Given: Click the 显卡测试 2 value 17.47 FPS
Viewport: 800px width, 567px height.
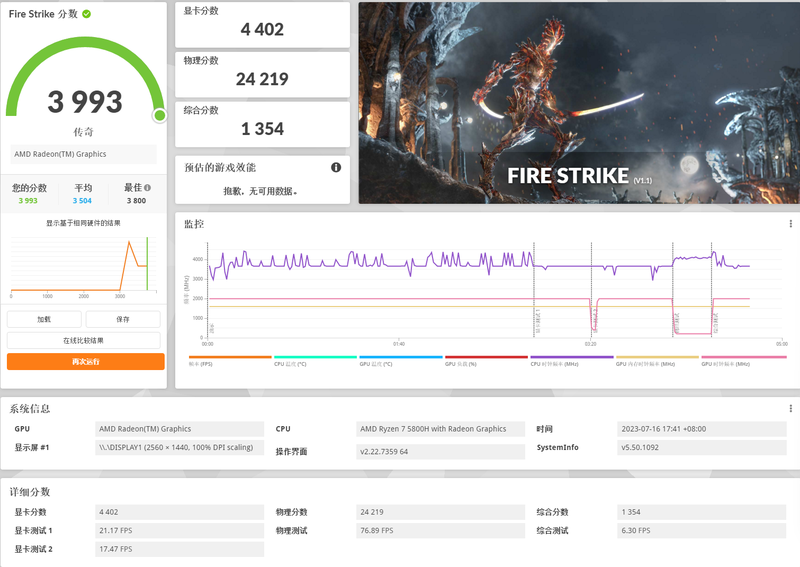Looking at the screenshot, I should 180,549.
